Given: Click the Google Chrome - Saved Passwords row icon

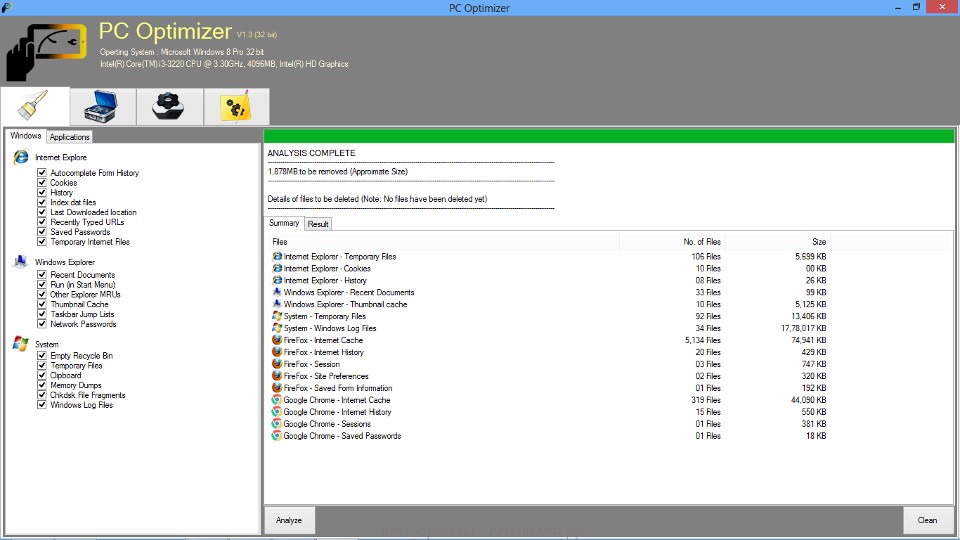Looking at the screenshot, I should pos(277,435).
